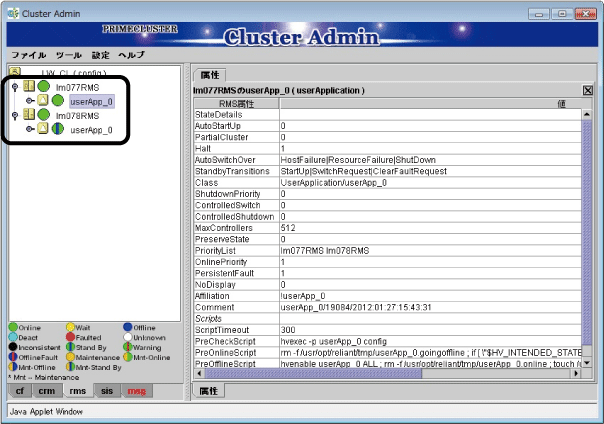
Task: Close the attributes panel with X button
Action: tap(588, 90)
